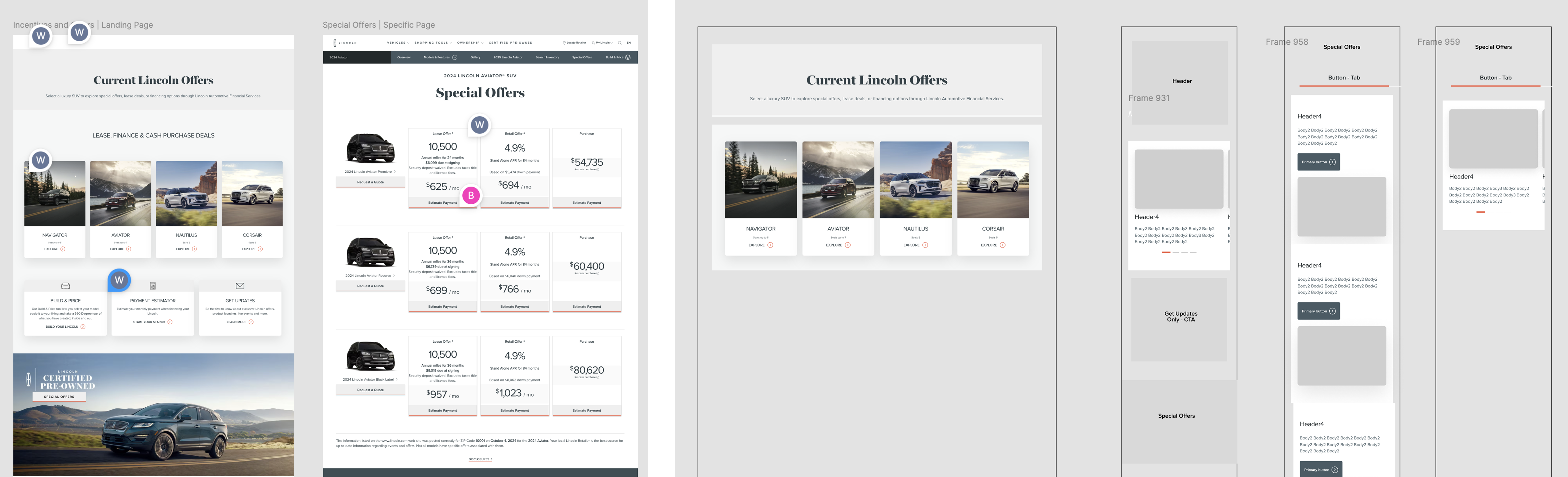1568x477 pixels.
Task: Click the Build & Price layers icon
Action: [628, 57]
